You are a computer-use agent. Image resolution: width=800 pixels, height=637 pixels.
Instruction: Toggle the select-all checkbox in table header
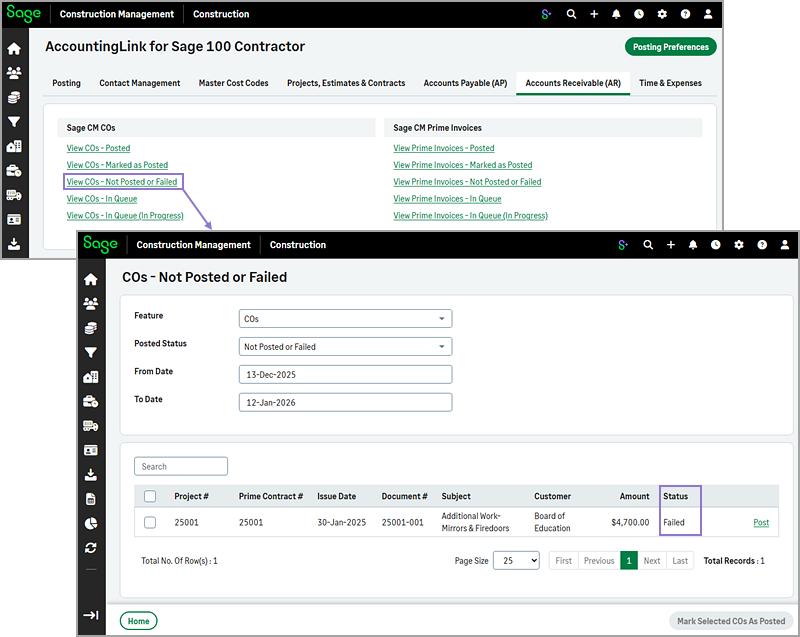pos(150,496)
